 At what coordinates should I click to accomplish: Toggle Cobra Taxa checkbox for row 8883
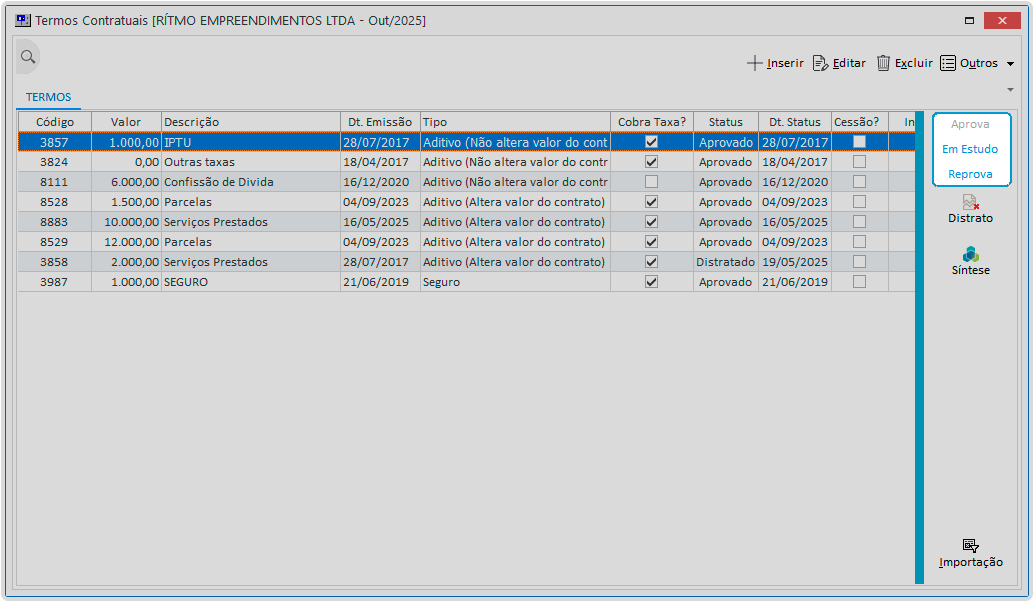point(651,222)
